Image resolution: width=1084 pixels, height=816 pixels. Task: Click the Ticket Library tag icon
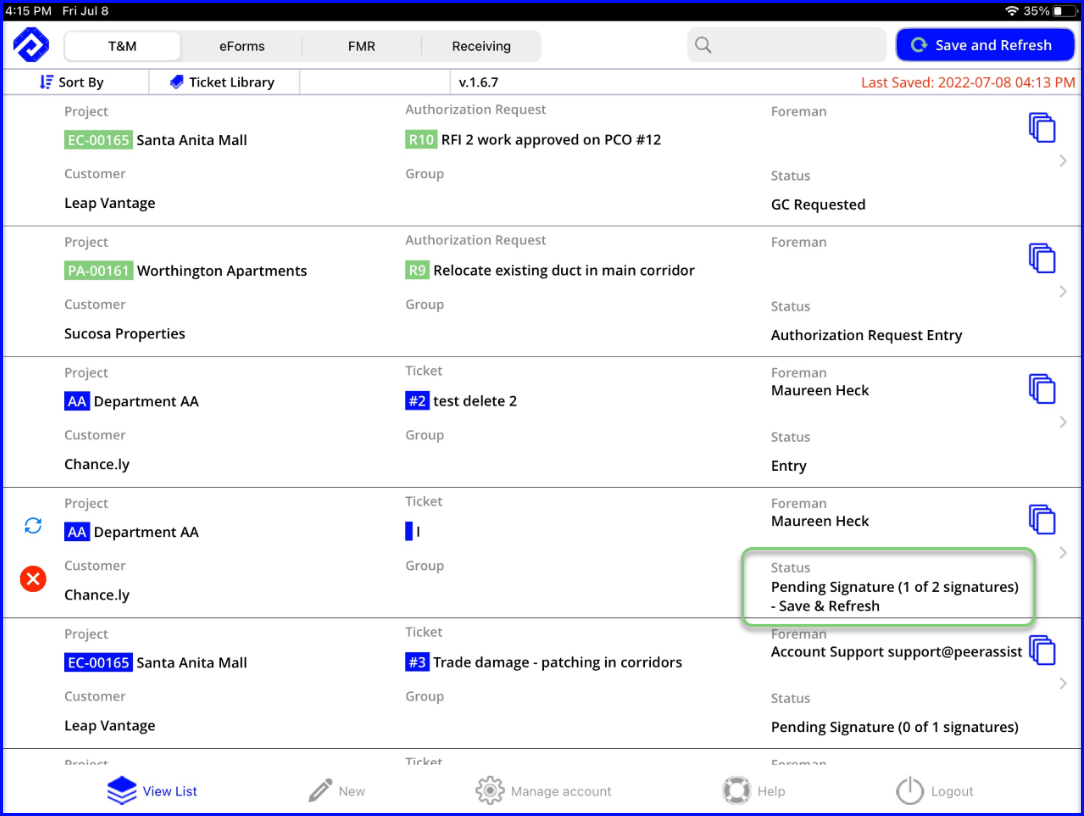tap(176, 82)
